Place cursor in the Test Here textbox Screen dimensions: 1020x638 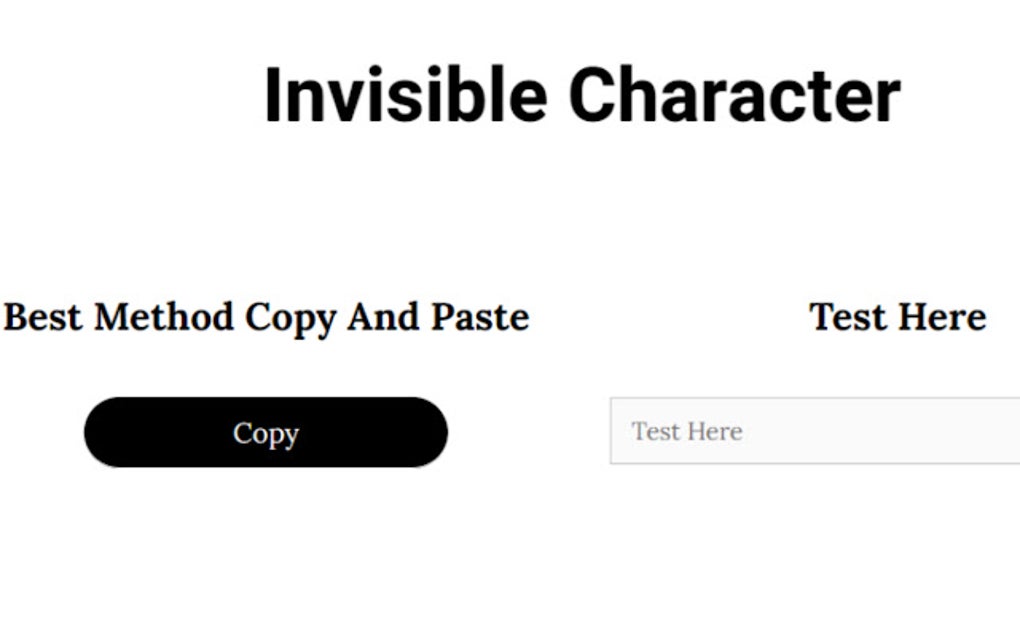(x=814, y=431)
